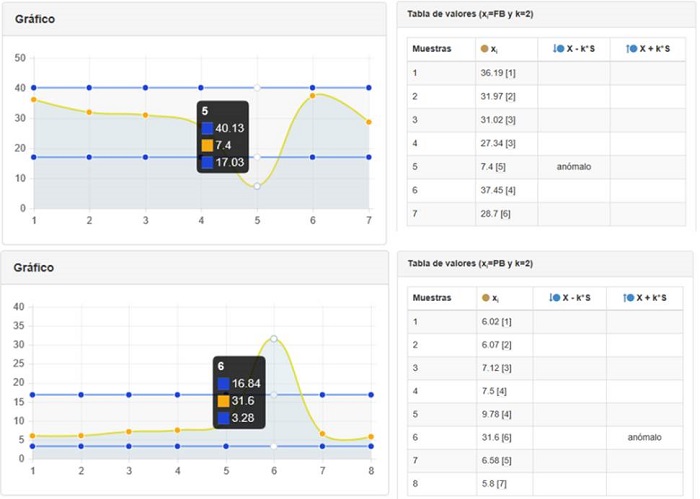Viewport: 700px width, 499px height.
Task: Click the 'anómalo' cell in PB table row 6
Action: pyautogui.click(x=644, y=437)
